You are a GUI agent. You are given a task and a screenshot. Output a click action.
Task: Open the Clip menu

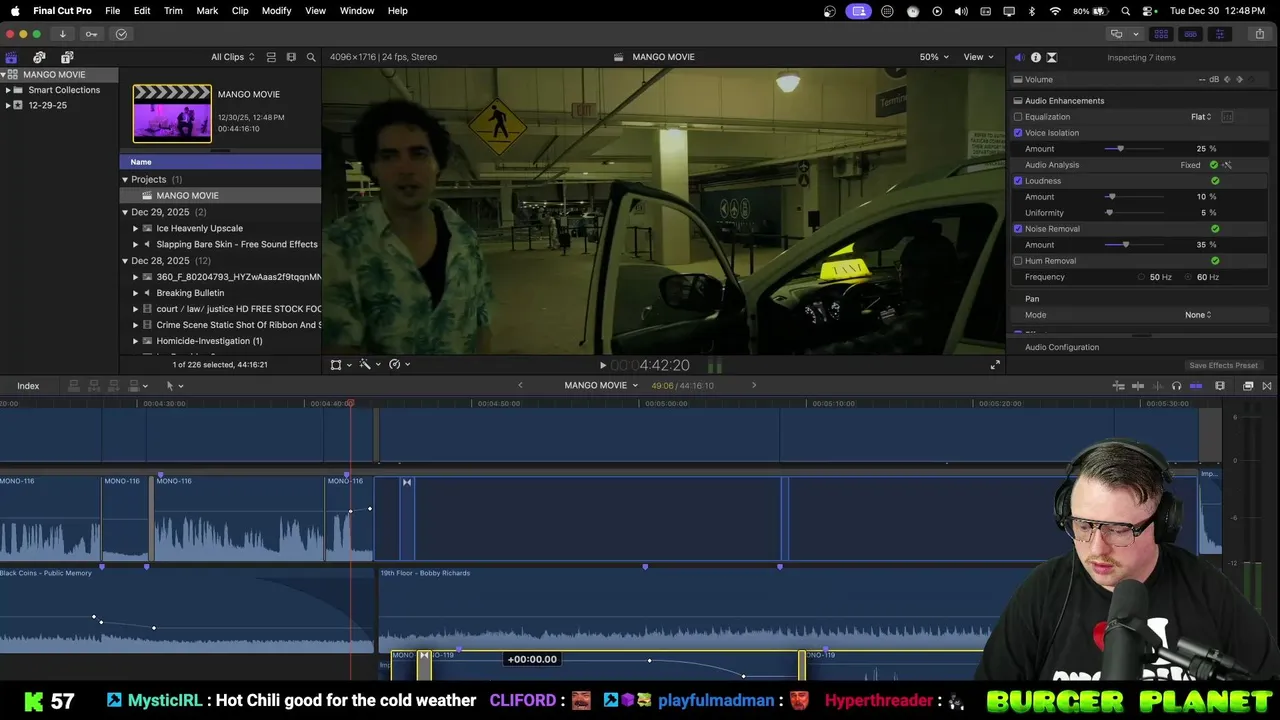point(240,11)
